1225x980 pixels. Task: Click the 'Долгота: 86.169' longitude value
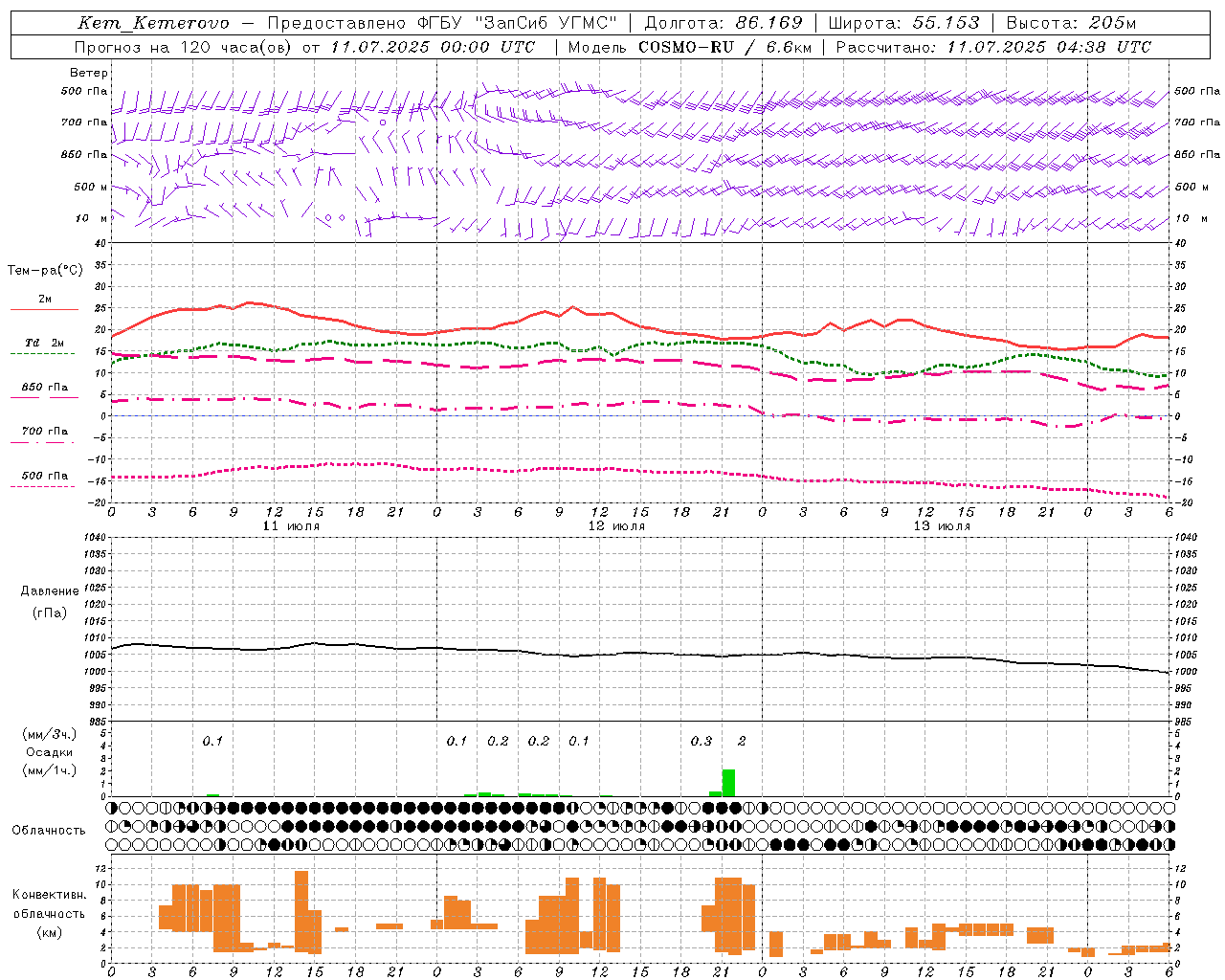(x=724, y=23)
